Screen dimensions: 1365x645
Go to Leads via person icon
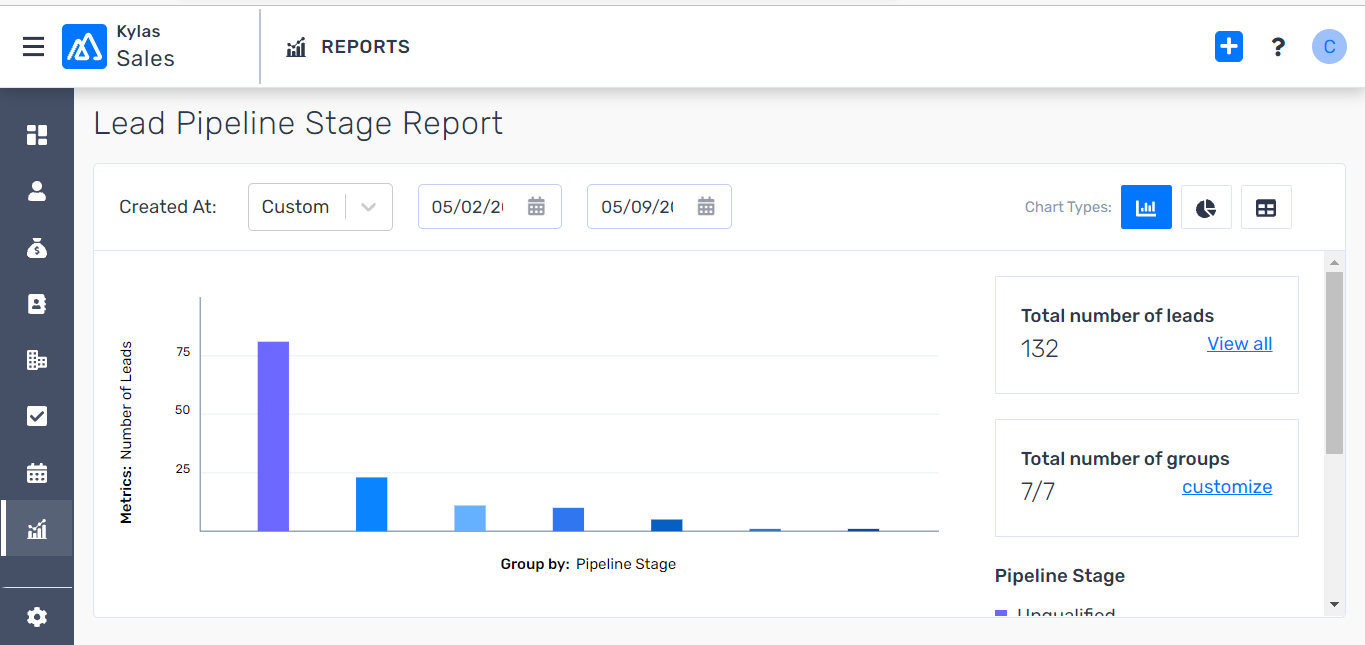point(37,191)
